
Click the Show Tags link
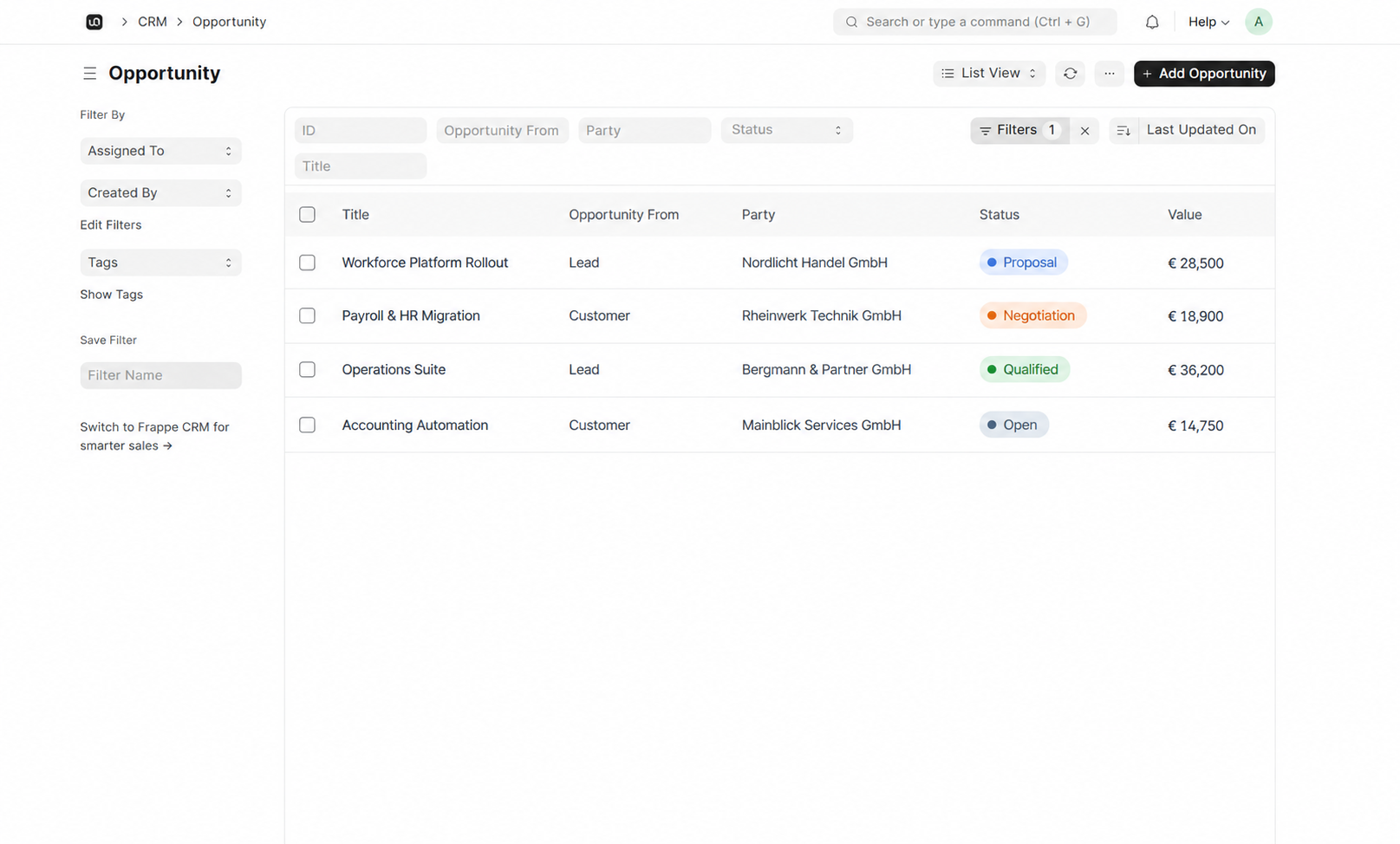click(112, 295)
